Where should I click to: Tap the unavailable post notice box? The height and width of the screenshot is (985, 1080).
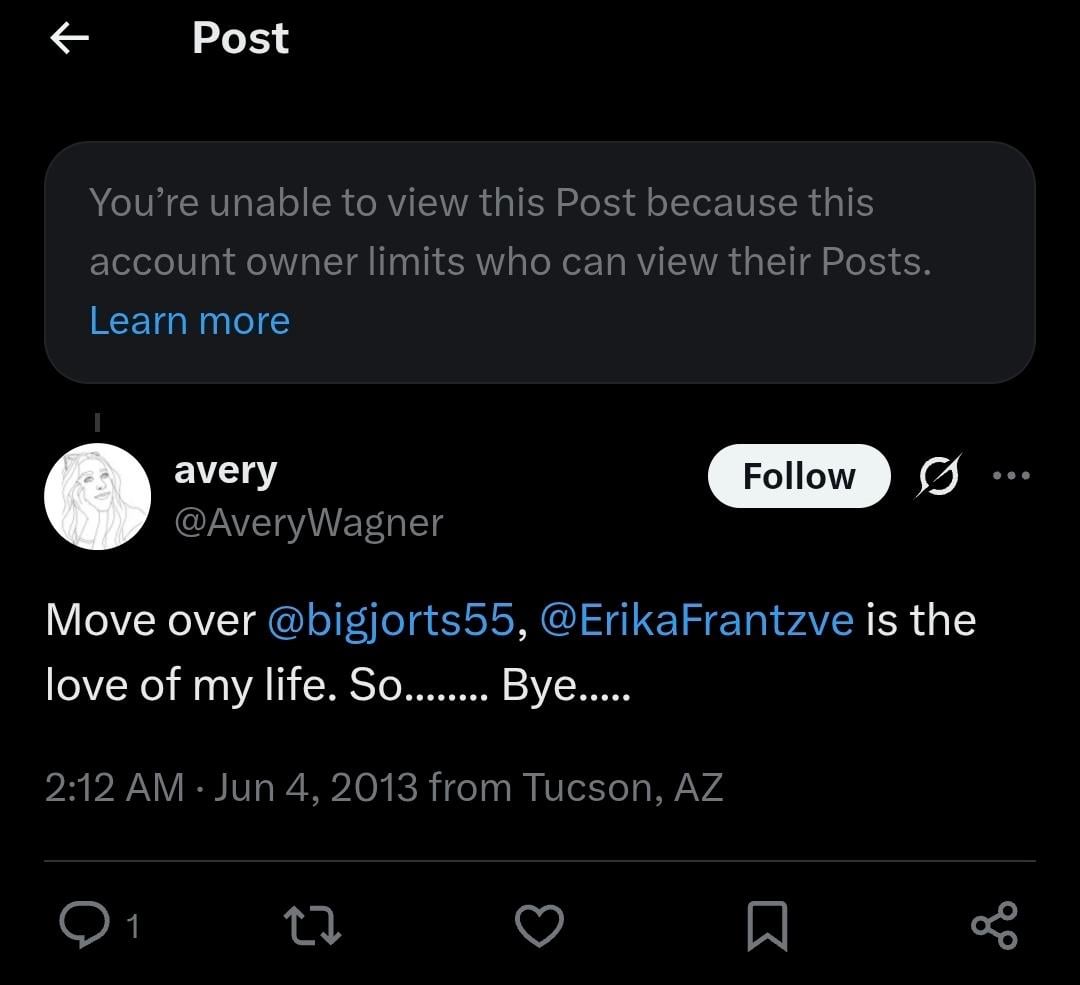[540, 262]
